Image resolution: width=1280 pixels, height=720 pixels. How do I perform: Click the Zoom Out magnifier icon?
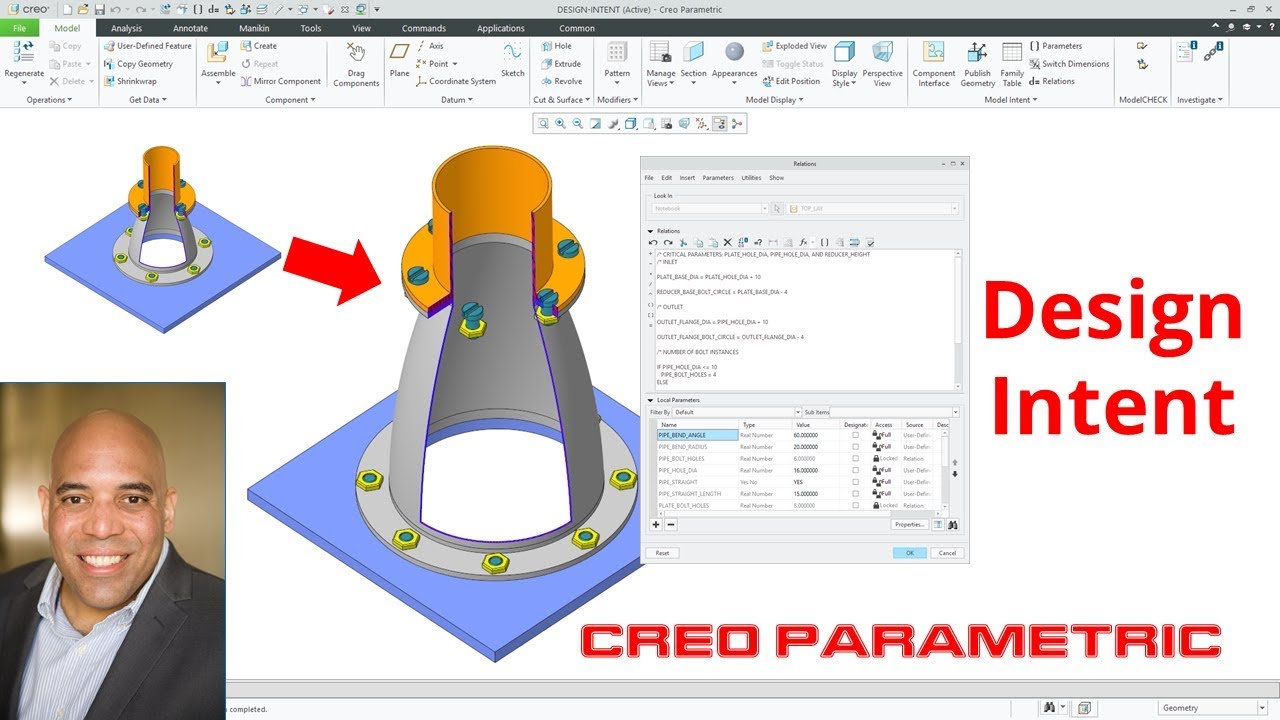[x=578, y=124]
